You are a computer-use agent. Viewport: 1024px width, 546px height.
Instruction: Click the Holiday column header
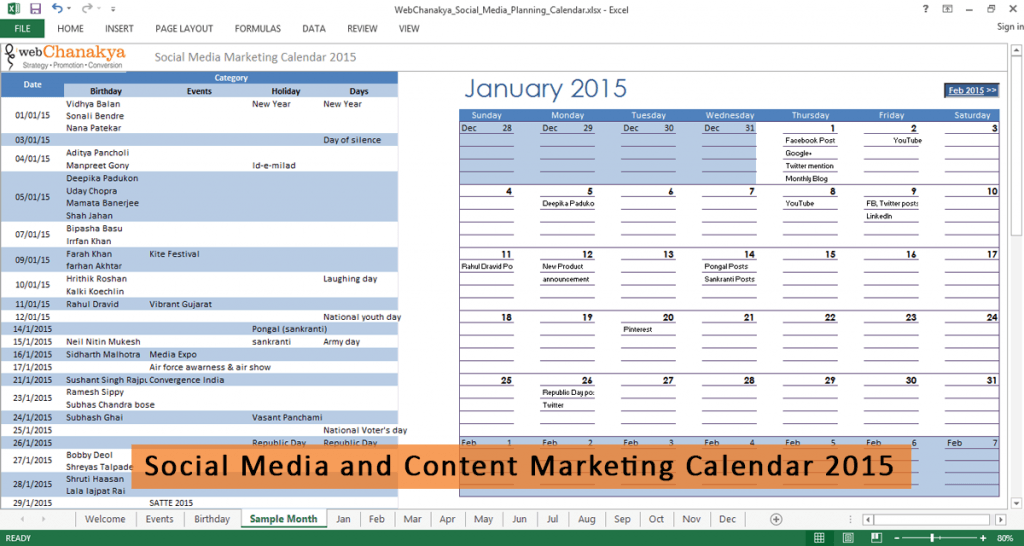(x=286, y=91)
